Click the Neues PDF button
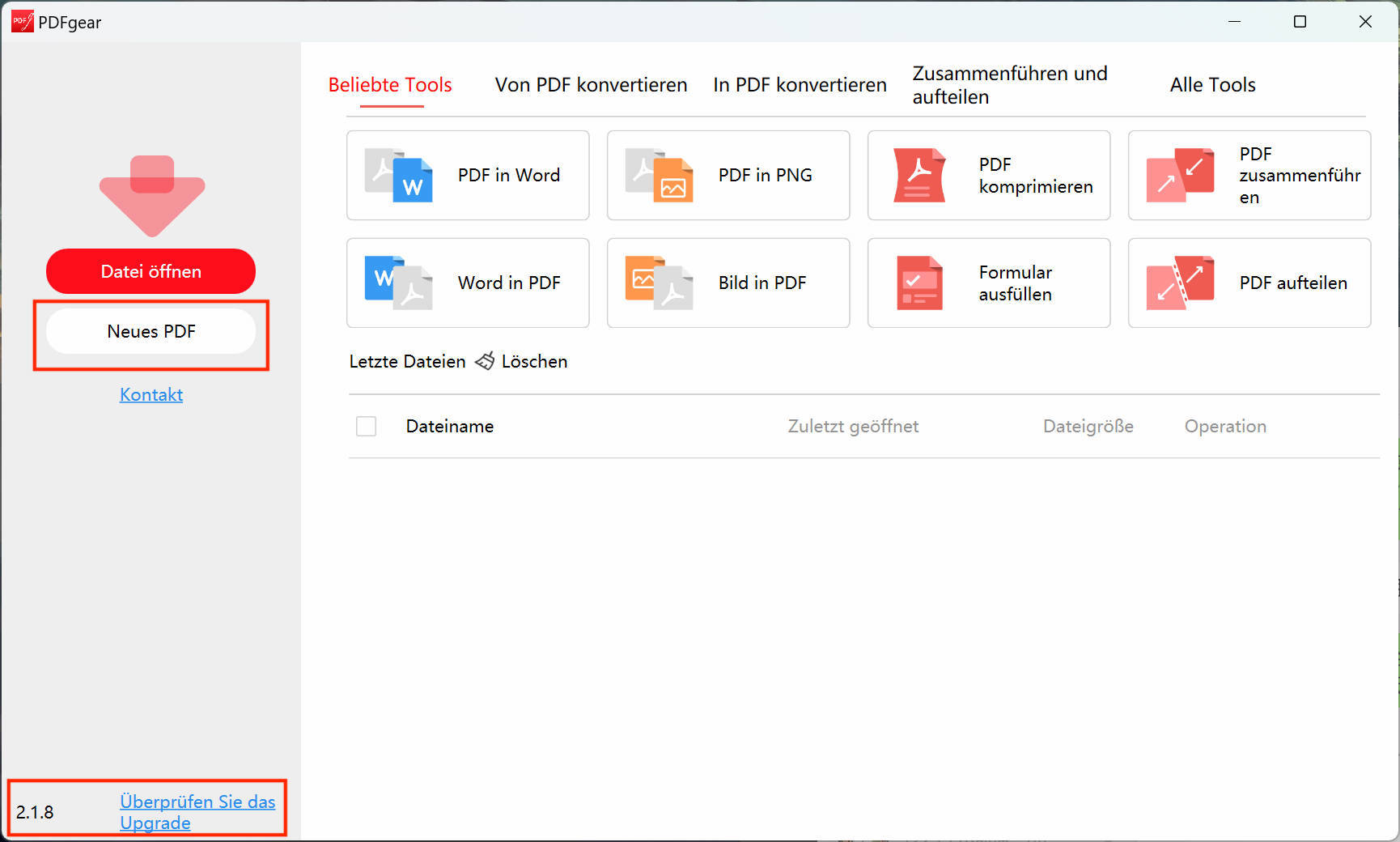Screen dimensions: 1400x842 151,331
